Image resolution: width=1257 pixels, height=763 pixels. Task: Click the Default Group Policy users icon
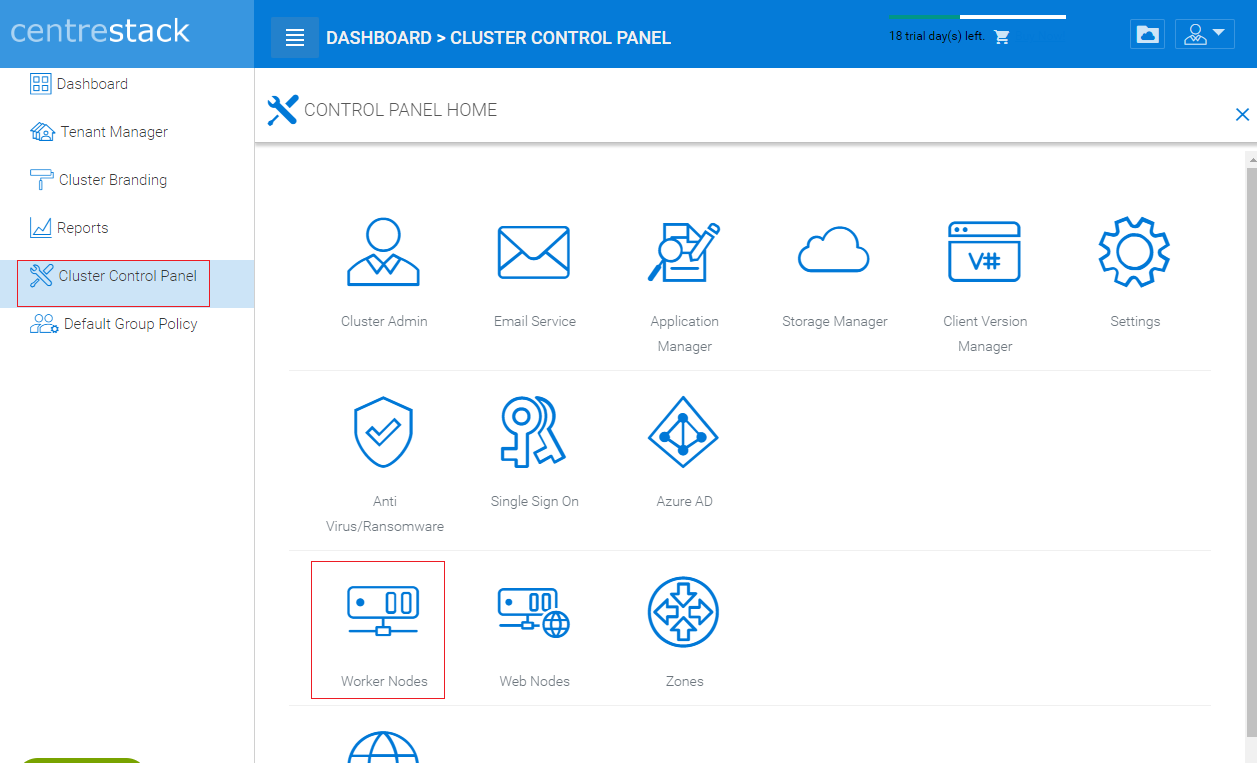44,324
